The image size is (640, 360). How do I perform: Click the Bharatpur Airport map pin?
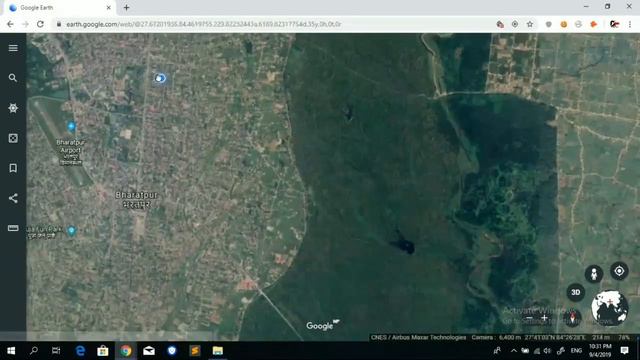coord(71,127)
